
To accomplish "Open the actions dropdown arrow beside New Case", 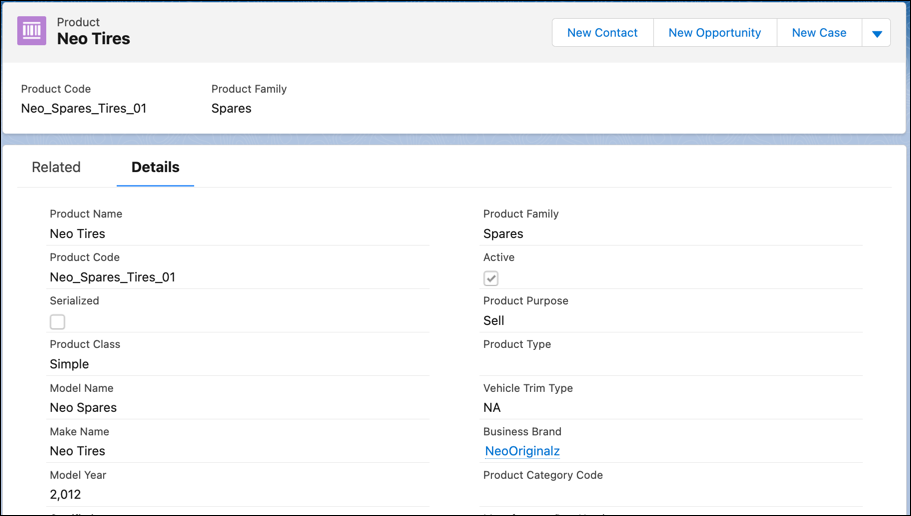I will point(877,33).
